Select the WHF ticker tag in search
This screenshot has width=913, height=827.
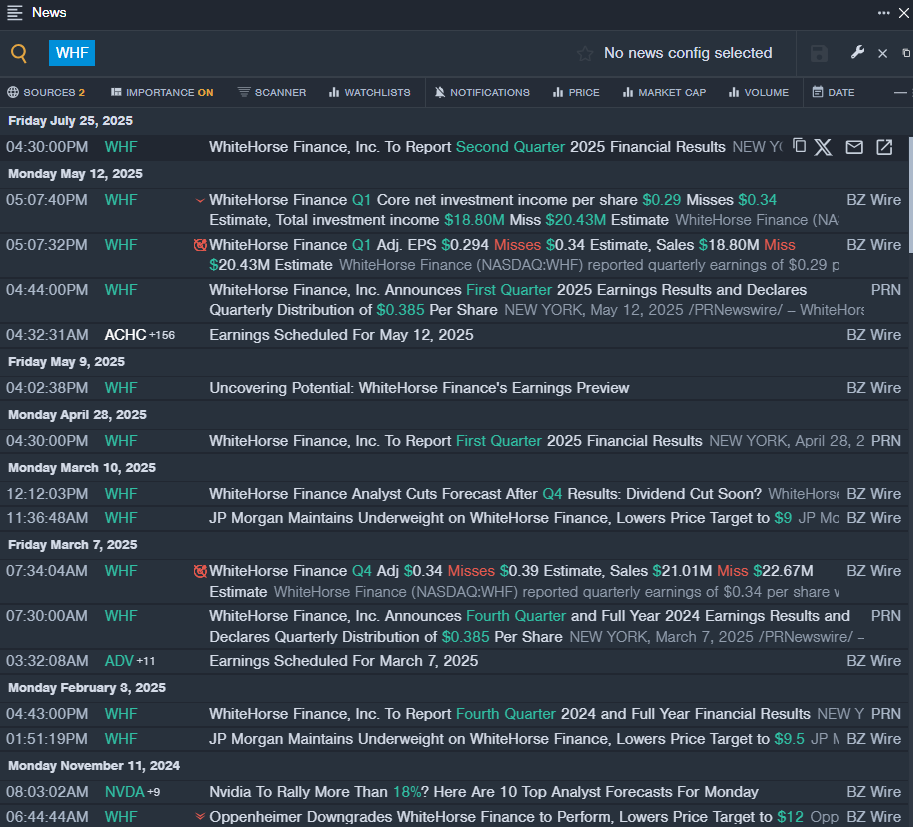point(72,53)
